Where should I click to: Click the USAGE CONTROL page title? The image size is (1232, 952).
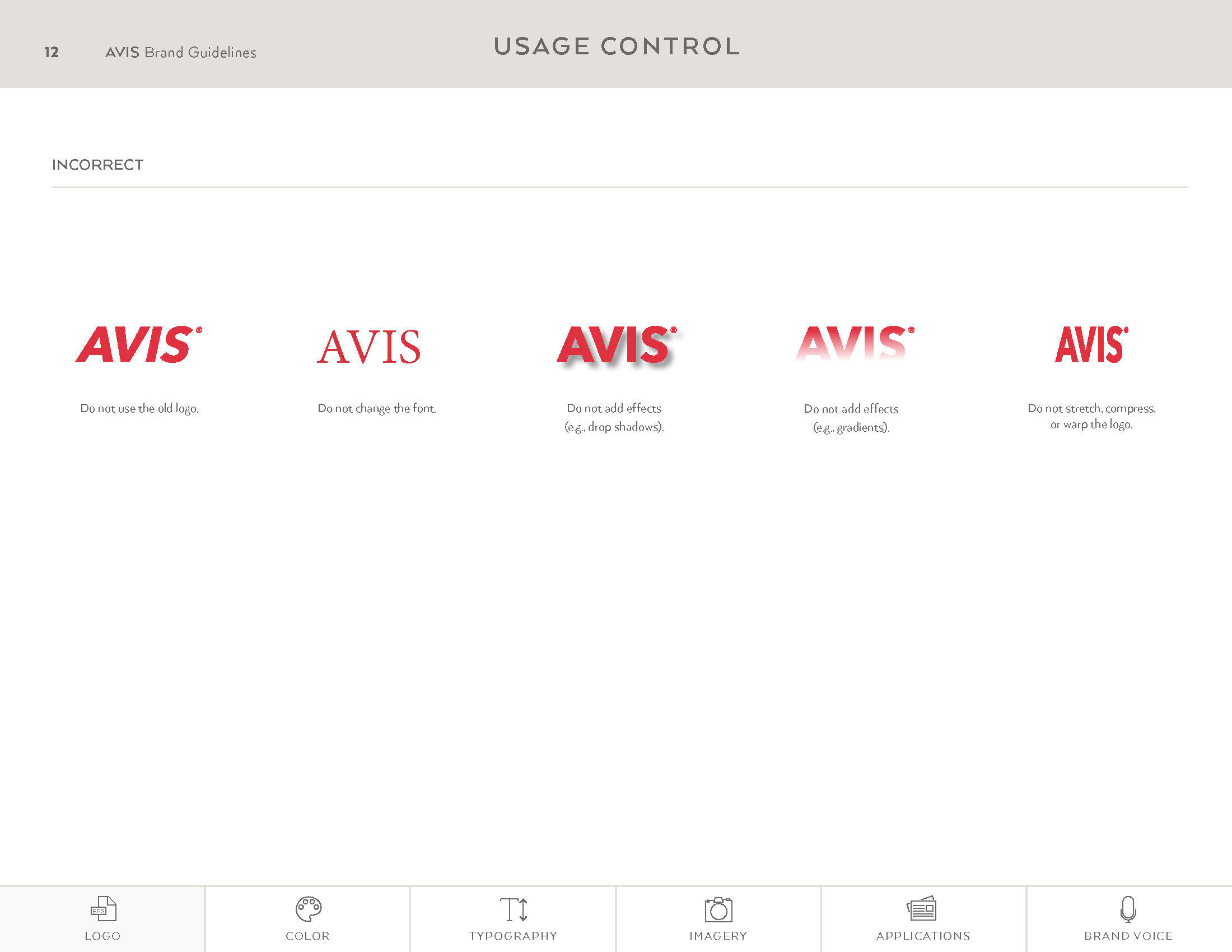tap(617, 46)
